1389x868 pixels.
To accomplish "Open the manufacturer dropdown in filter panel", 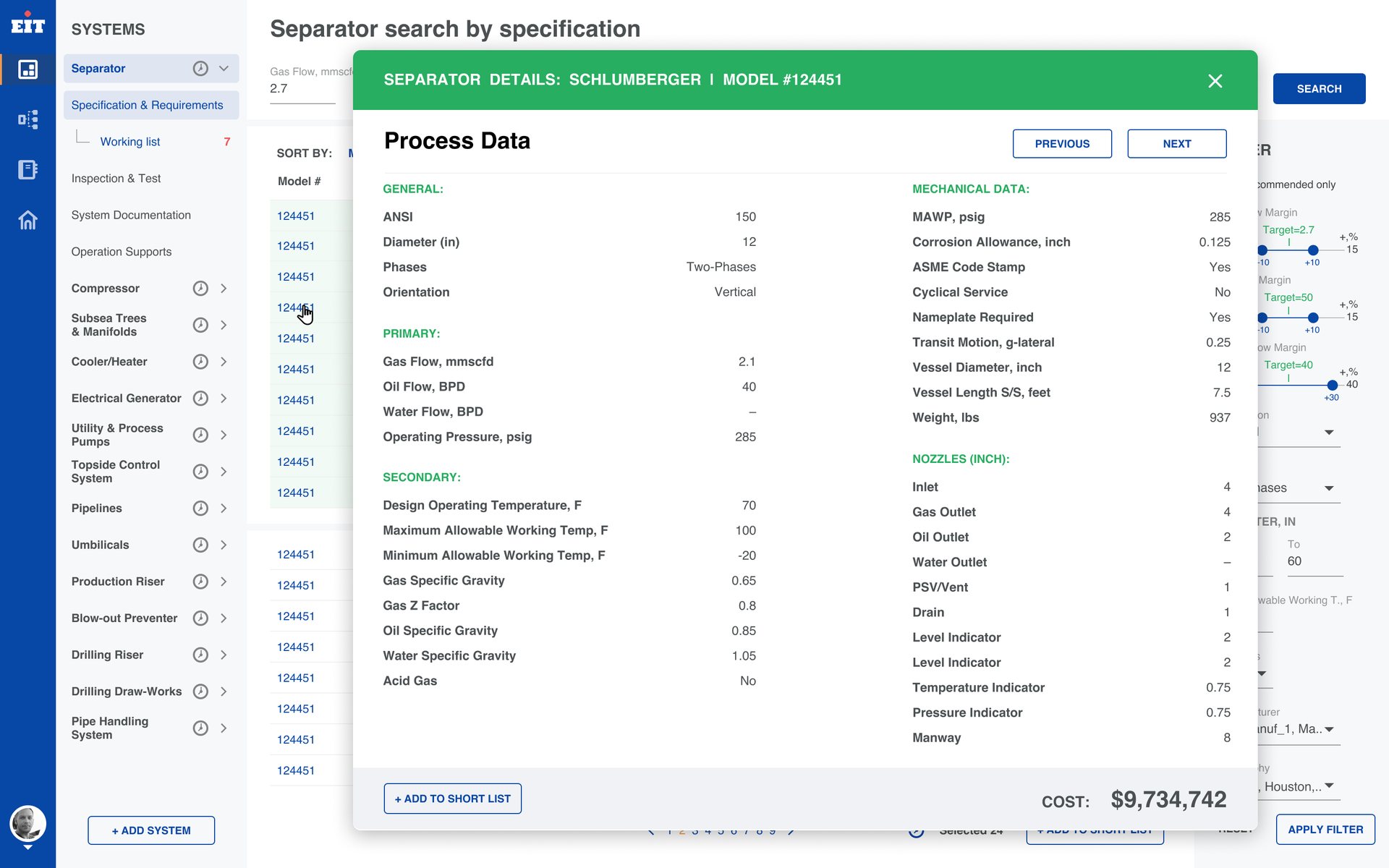I will click(1299, 729).
